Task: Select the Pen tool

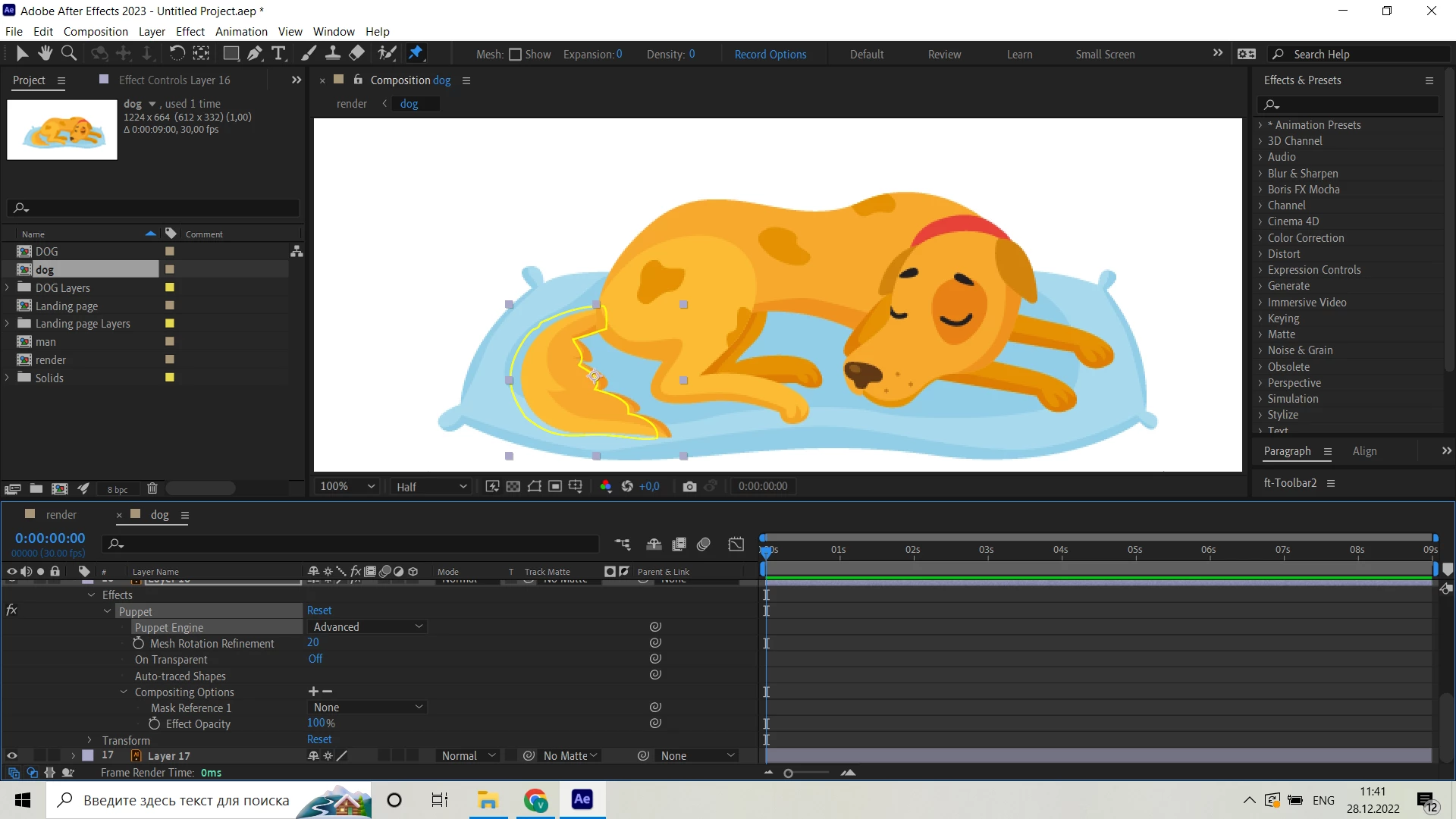Action: [x=255, y=53]
